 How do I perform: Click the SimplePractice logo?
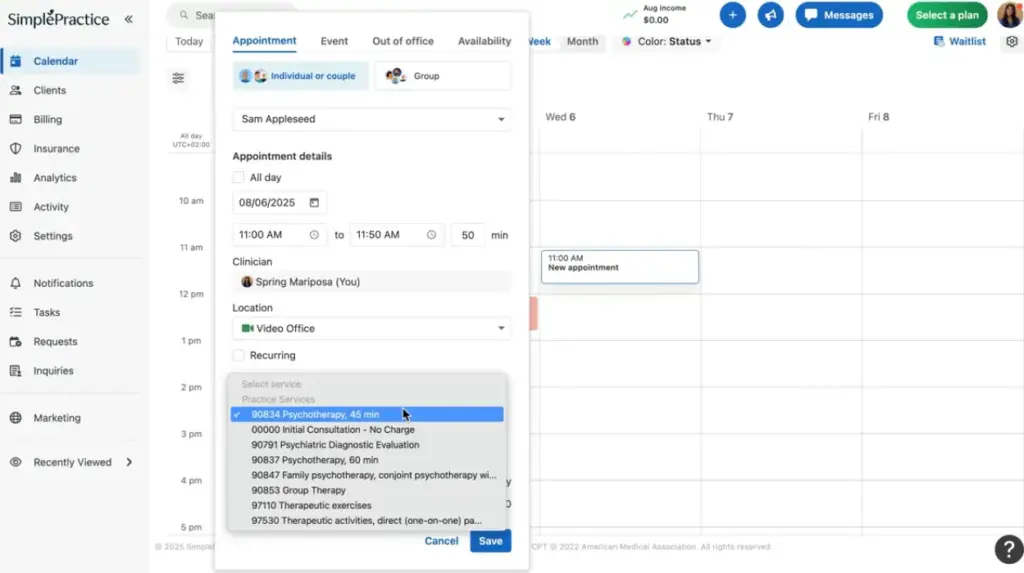pos(58,19)
